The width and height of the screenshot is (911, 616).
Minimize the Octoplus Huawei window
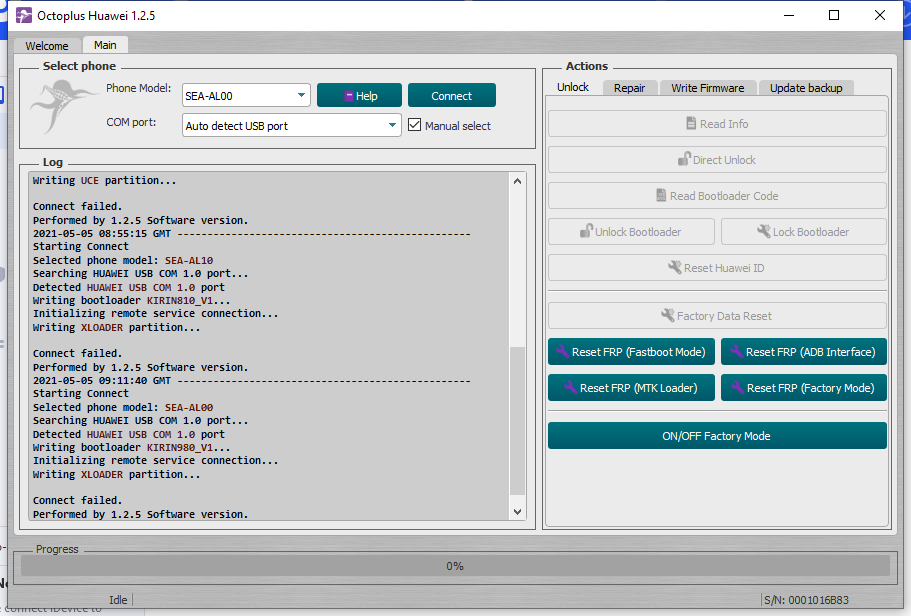click(788, 15)
